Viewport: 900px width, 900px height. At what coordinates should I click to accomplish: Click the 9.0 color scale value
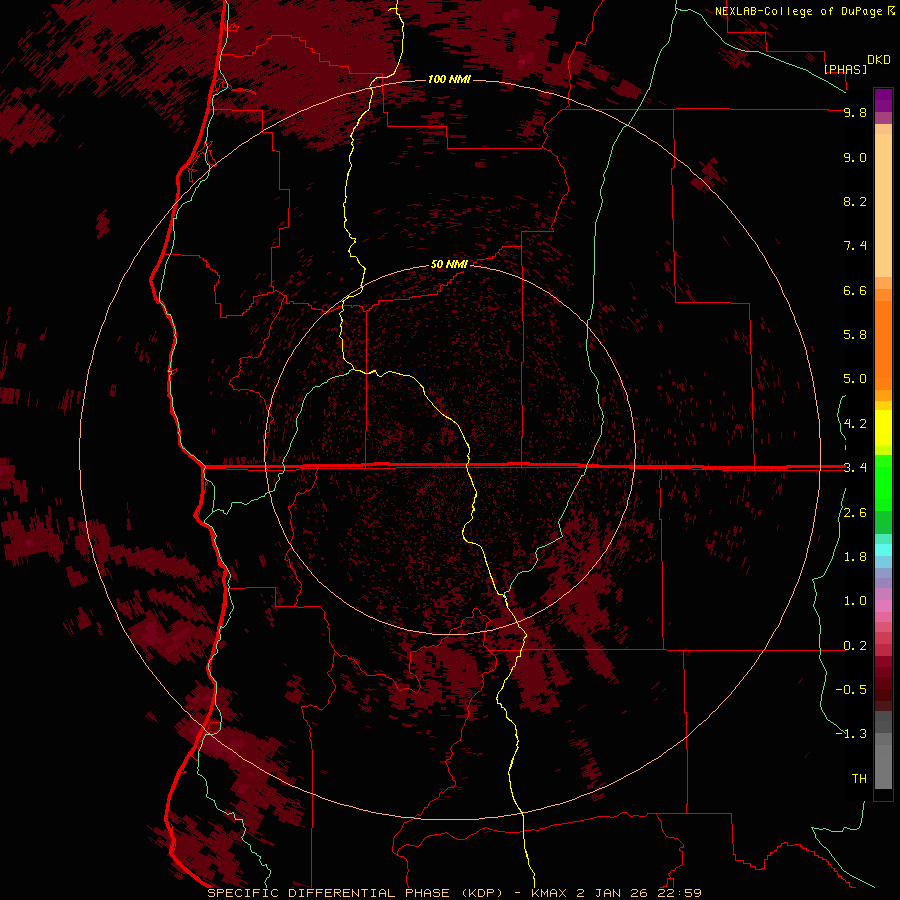click(855, 157)
